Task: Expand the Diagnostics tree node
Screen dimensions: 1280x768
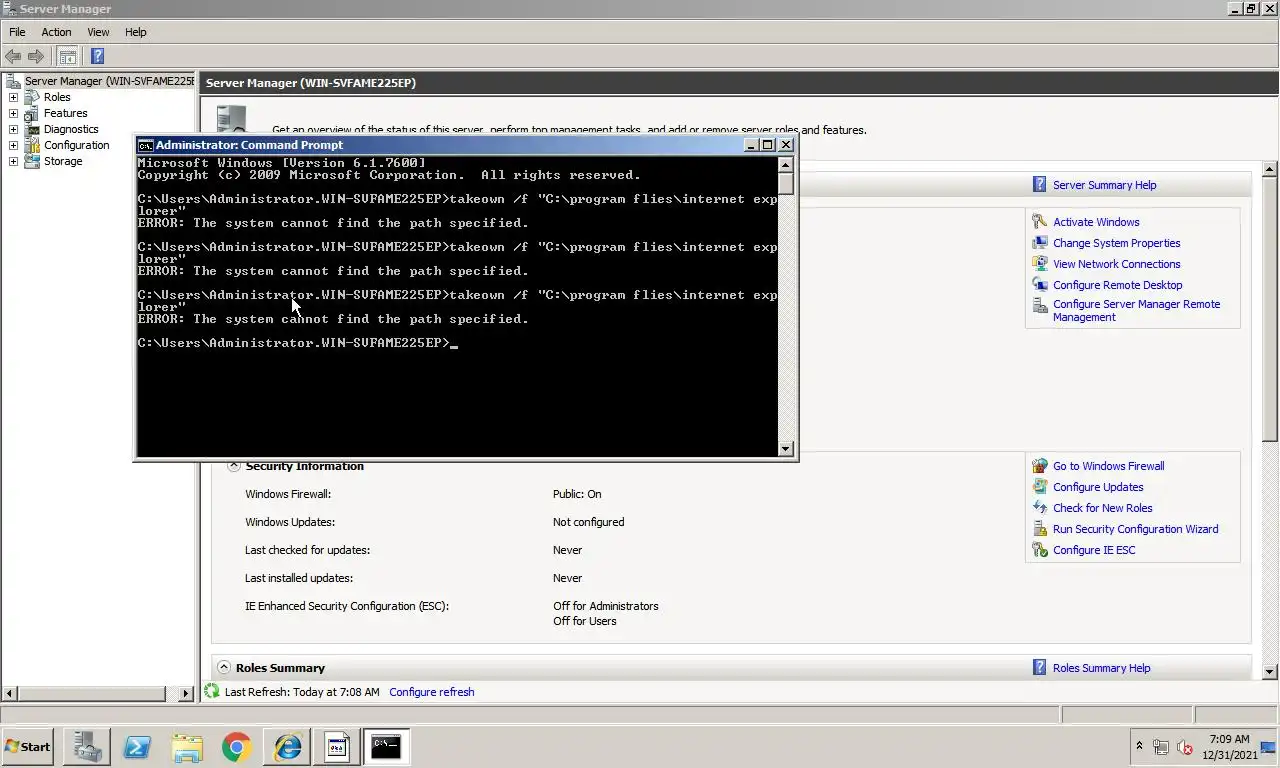Action: 13,129
